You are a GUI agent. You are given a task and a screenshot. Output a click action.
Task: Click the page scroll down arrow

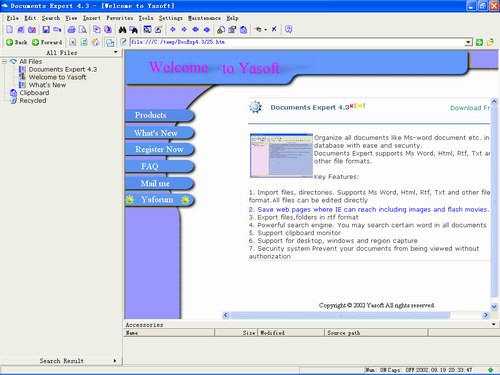[x=494, y=307]
